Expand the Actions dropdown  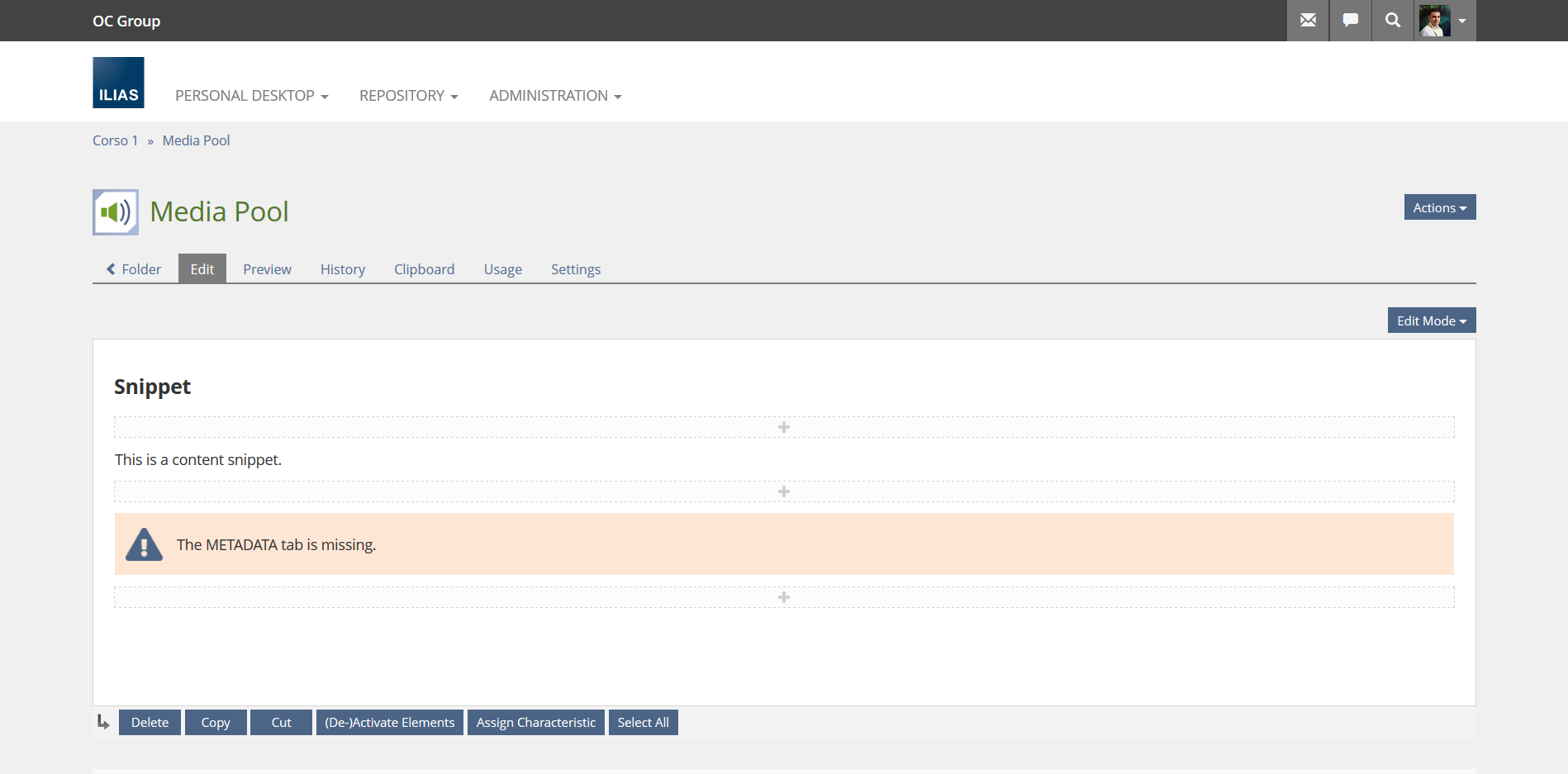(x=1439, y=207)
